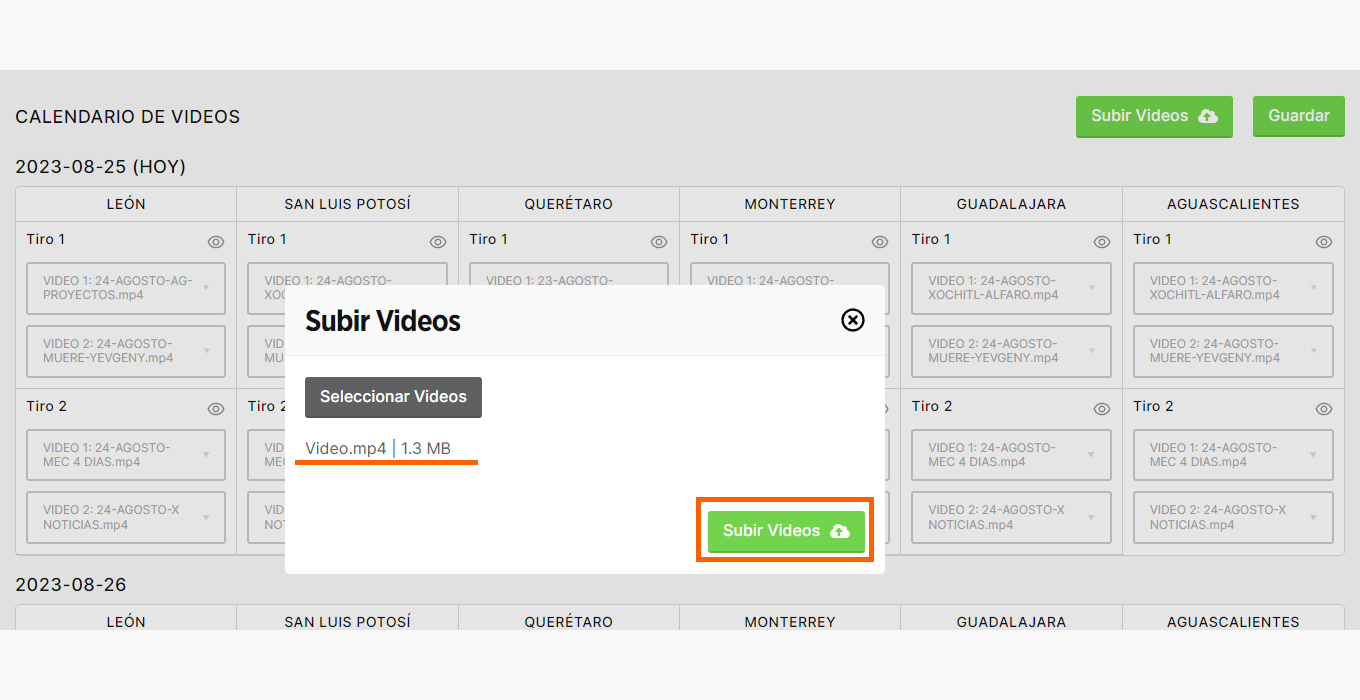Toggle eye icon for León Tiro 1
The image size is (1360, 700).
(215, 242)
